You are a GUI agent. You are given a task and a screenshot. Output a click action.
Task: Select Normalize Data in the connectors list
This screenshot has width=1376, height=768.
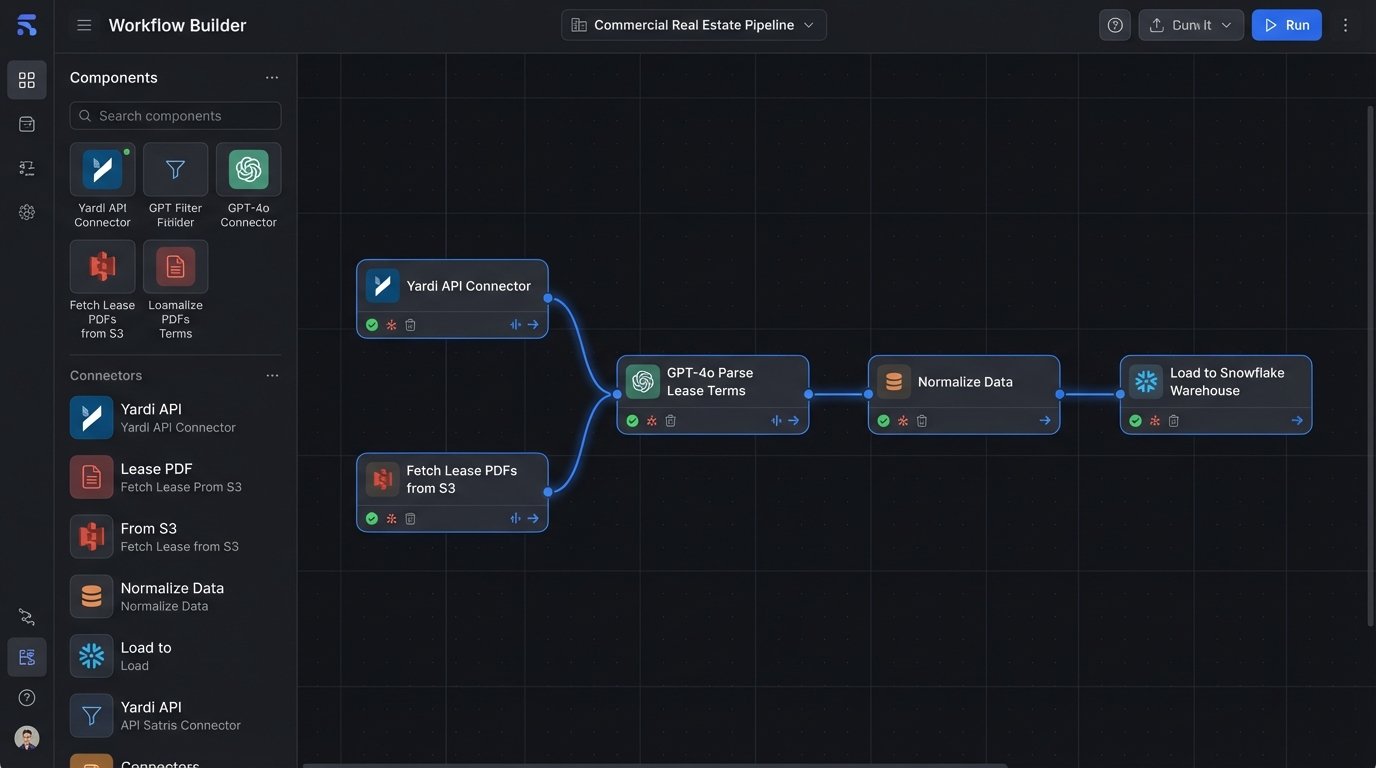pyautogui.click(x=172, y=596)
